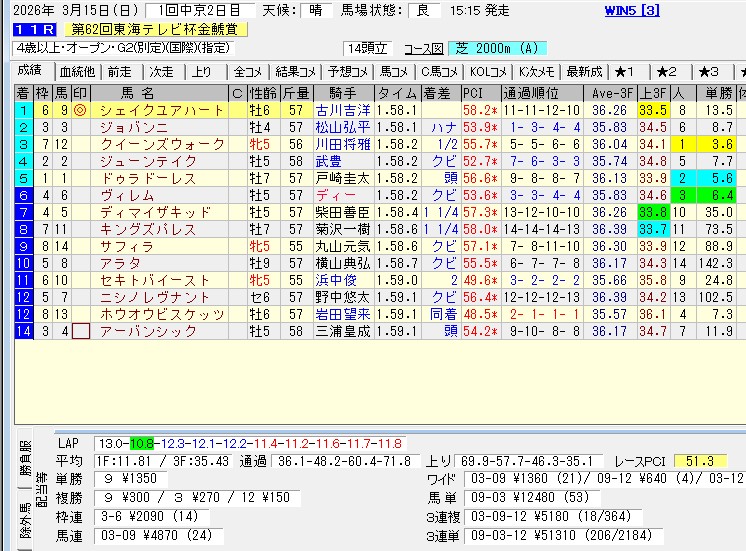Viewport: 746px width, 551px height.
Task: Click the empty mark box for アーバンシック
Action: pyautogui.click(x=80, y=331)
